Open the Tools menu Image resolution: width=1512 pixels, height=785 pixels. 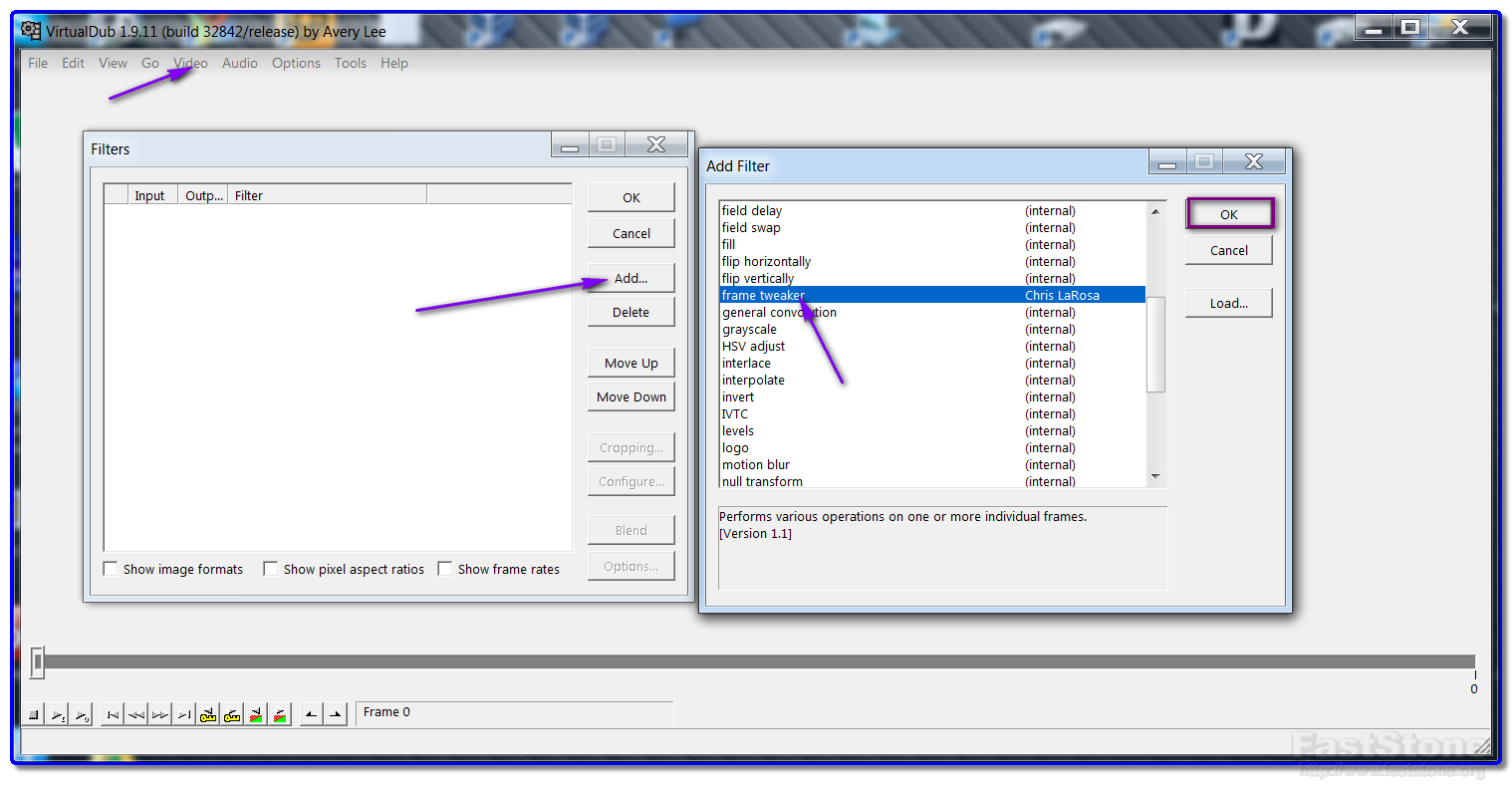[351, 63]
